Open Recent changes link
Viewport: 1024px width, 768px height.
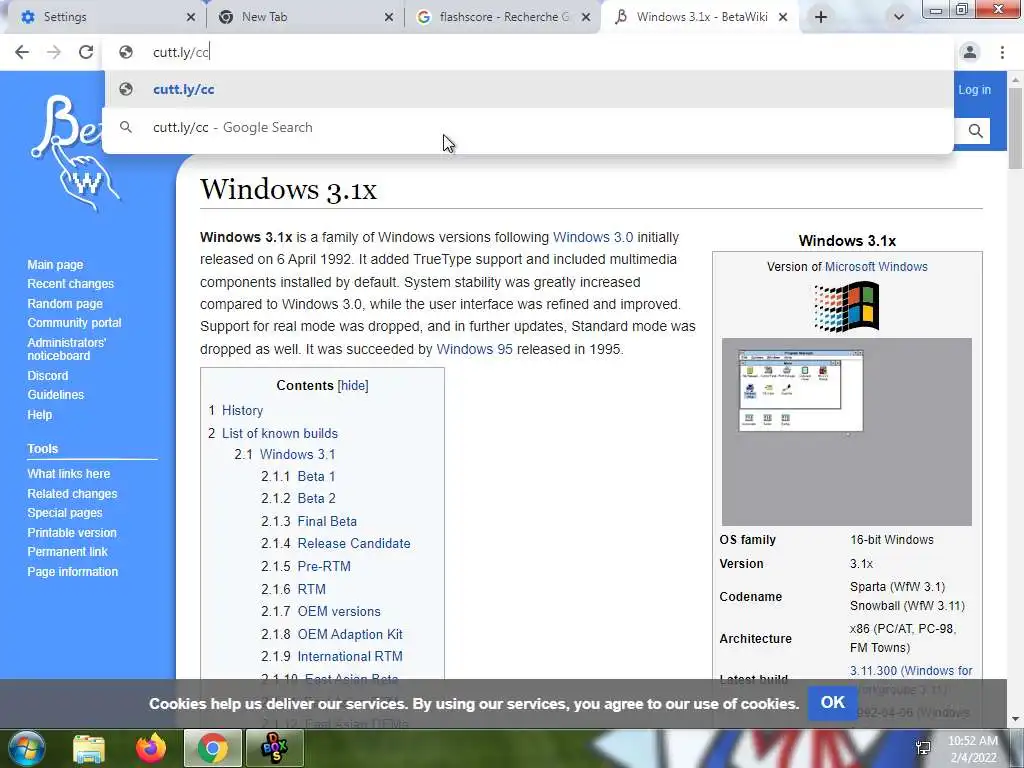click(x=71, y=283)
